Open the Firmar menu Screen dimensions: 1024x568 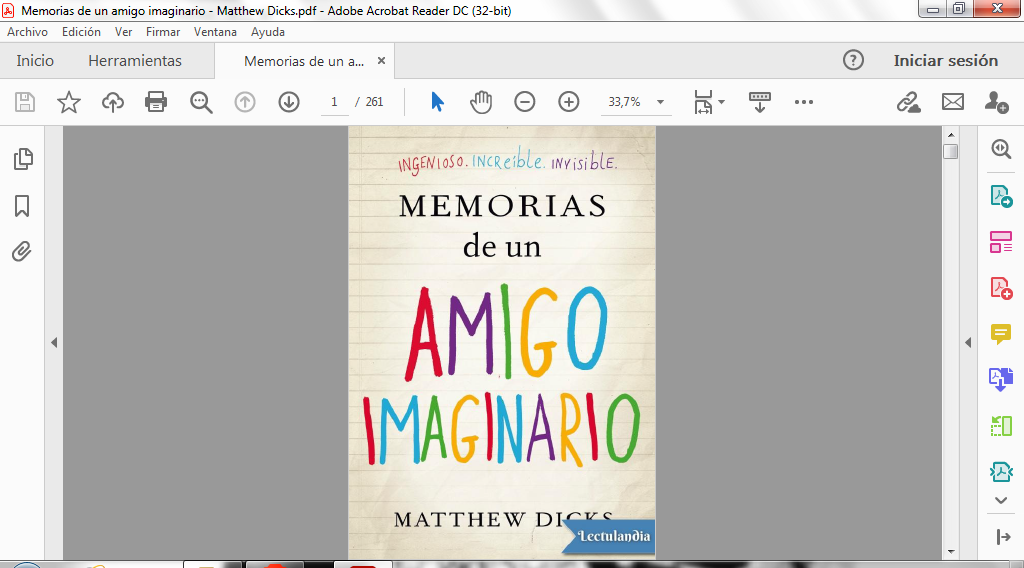(163, 31)
